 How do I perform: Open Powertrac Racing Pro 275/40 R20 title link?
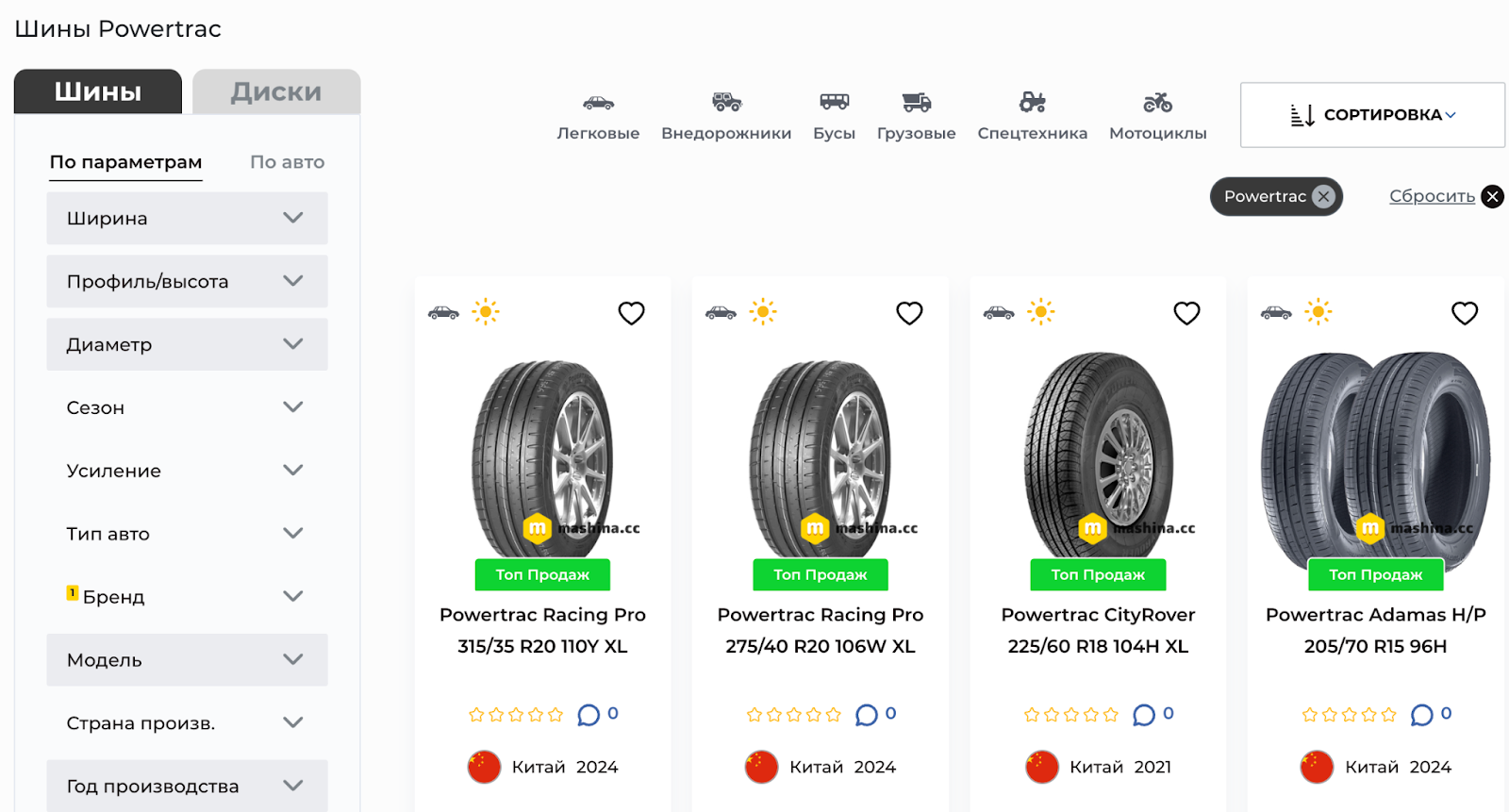tap(820, 630)
